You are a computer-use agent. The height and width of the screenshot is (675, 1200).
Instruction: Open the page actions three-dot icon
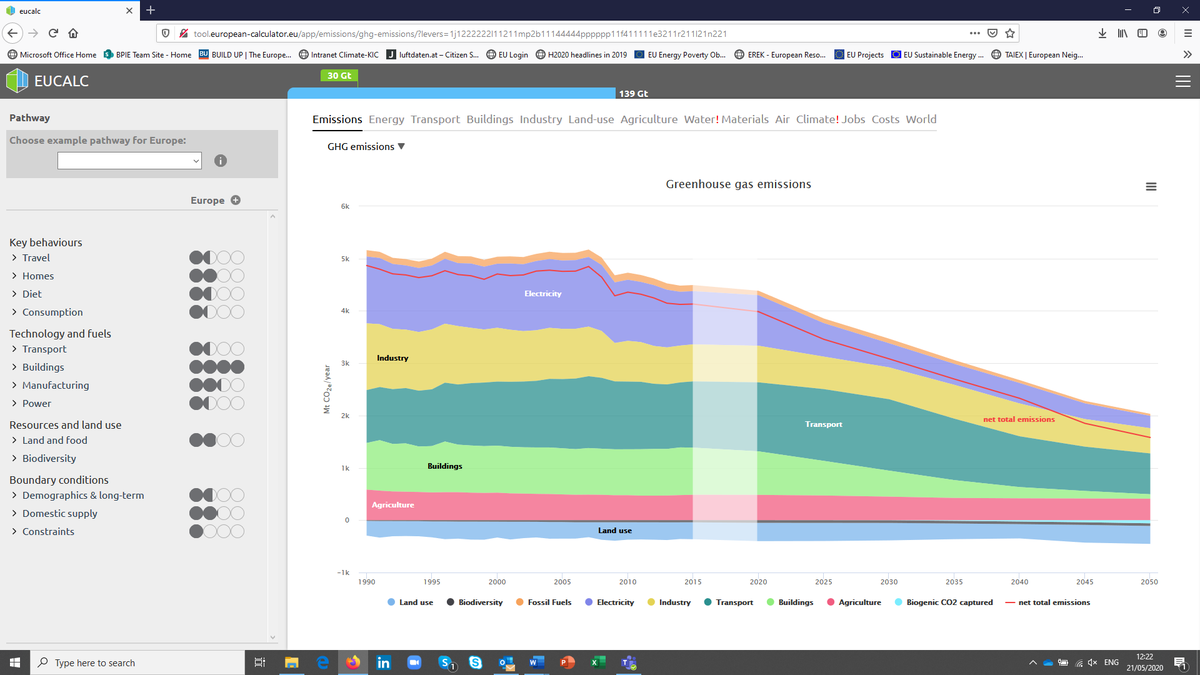point(974,33)
